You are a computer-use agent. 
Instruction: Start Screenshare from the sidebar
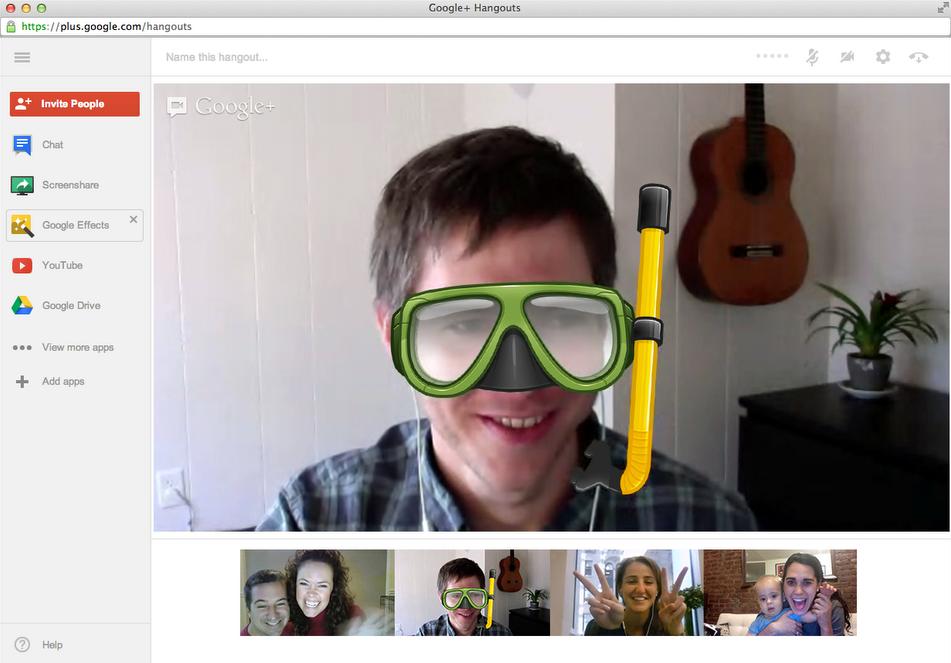(69, 185)
